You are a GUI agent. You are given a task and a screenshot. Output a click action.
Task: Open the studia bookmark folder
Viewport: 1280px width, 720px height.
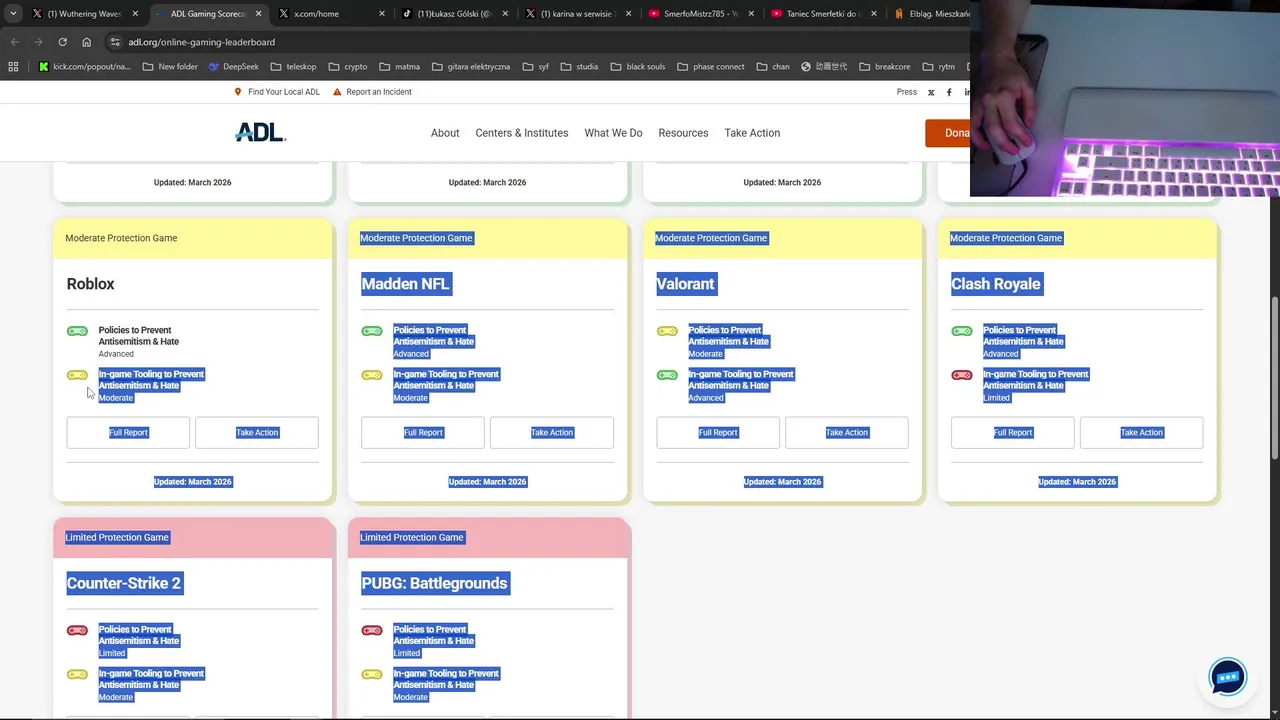point(579,67)
